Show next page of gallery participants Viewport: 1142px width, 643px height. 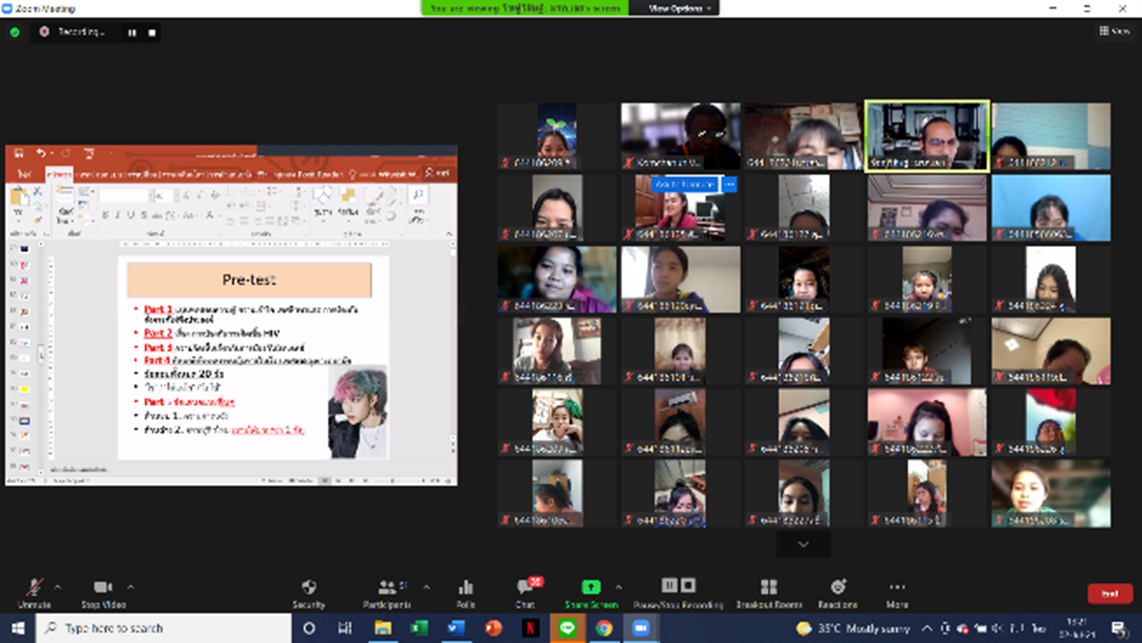(803, 544)
